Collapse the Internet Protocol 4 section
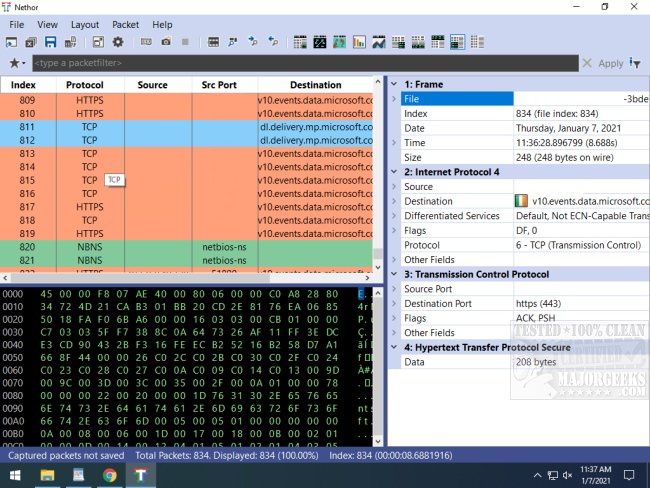 tap(394, 172)
